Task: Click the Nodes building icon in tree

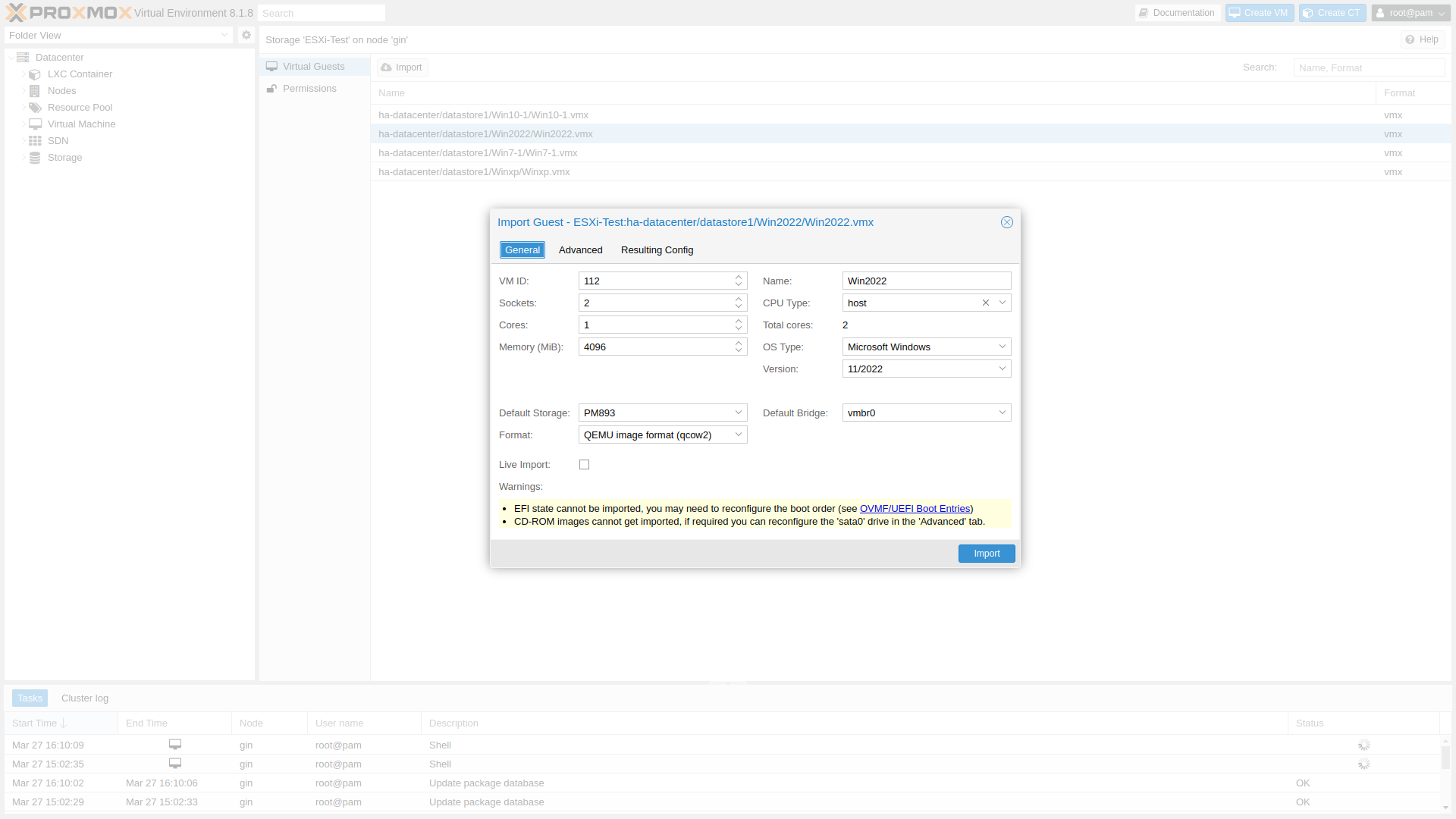Action: click(x=35, y=91)
